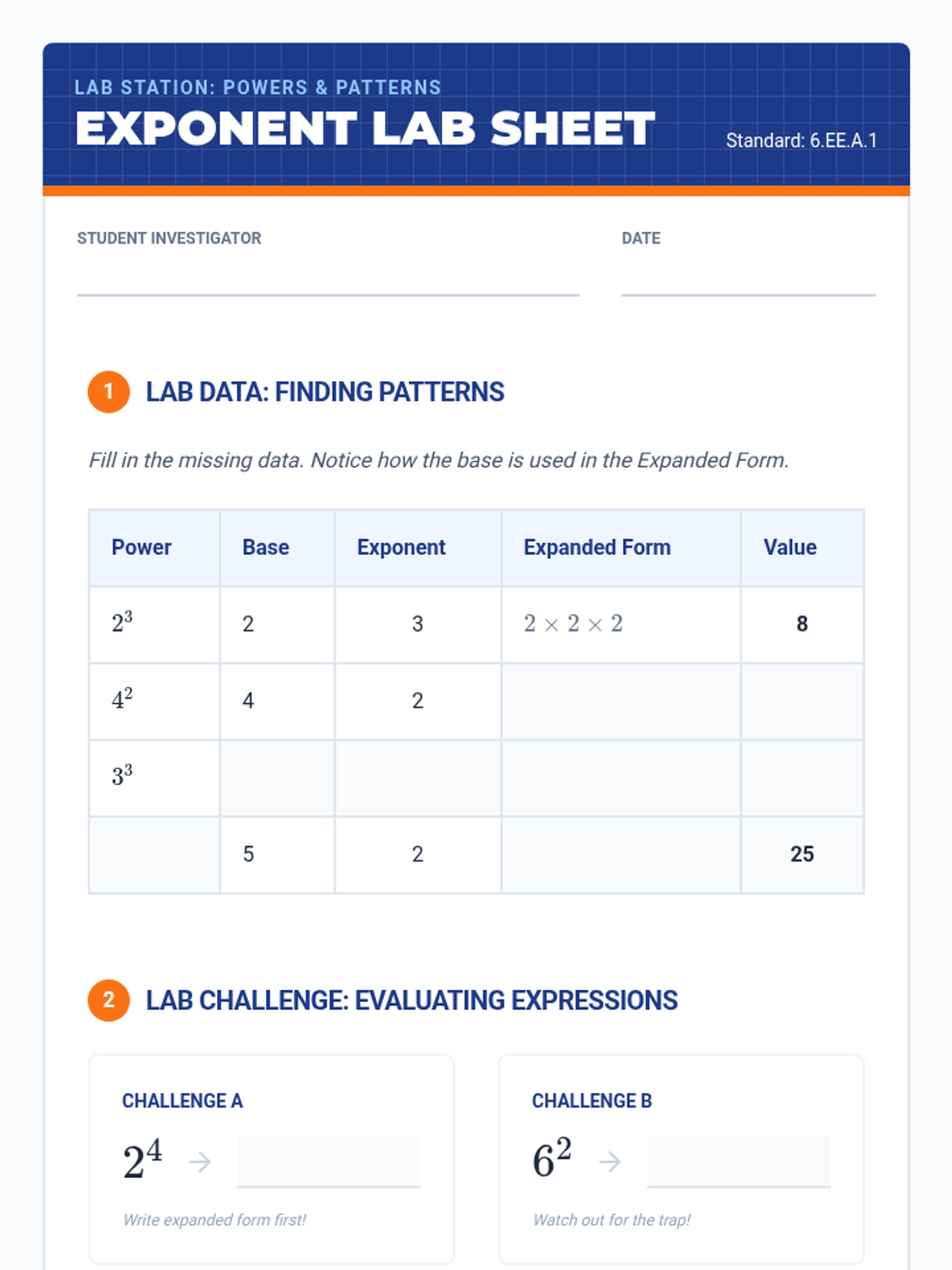Click the orange section 1 number badge
952x1270 pixels.
(x=109, y=391)
